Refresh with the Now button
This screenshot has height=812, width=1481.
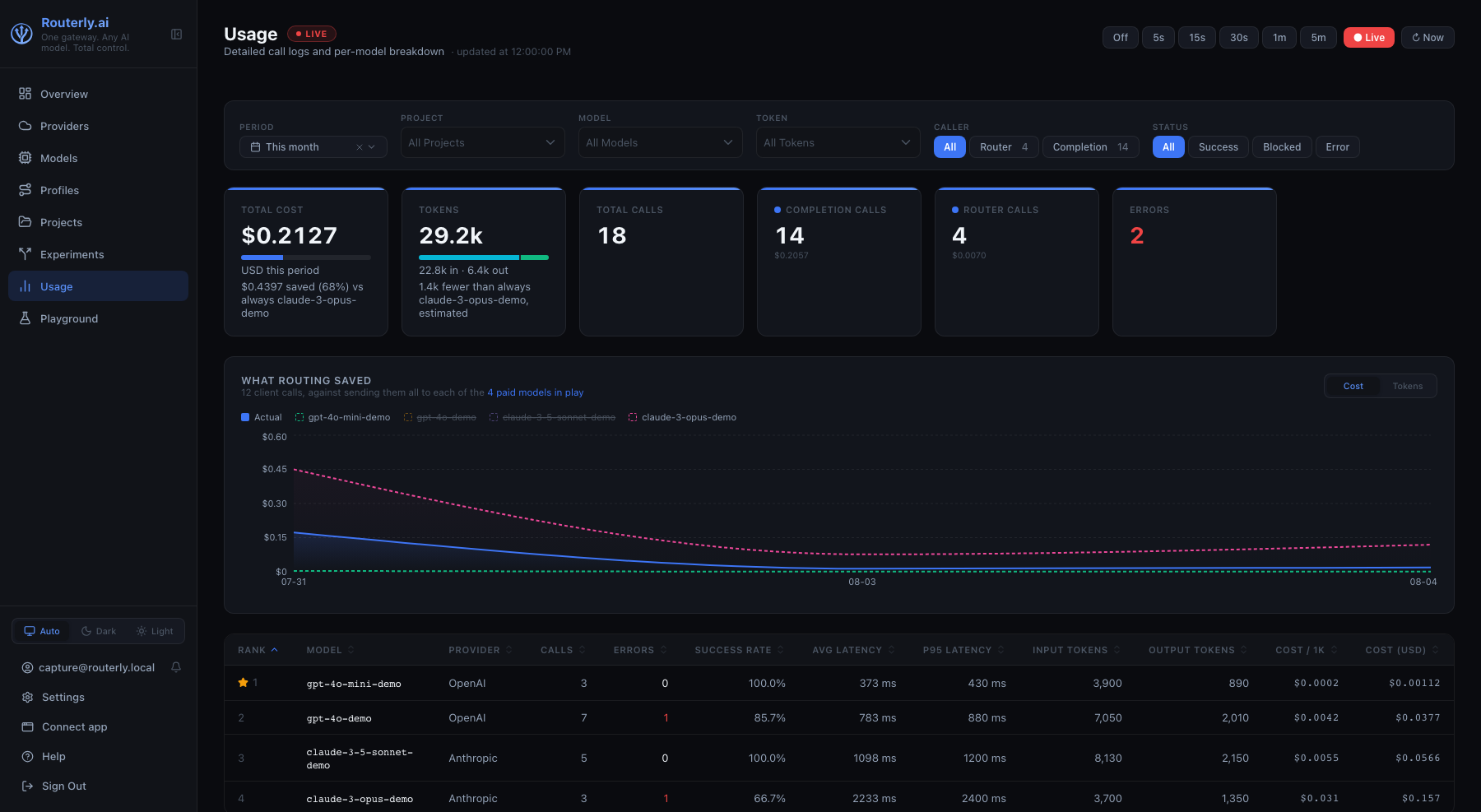coord(1428,38)
